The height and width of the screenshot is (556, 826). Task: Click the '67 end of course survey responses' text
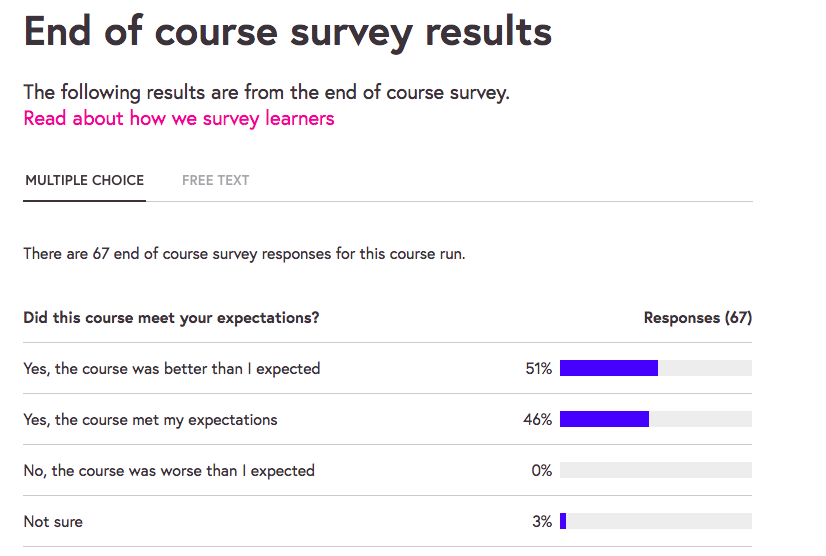[x=244, y=254]
